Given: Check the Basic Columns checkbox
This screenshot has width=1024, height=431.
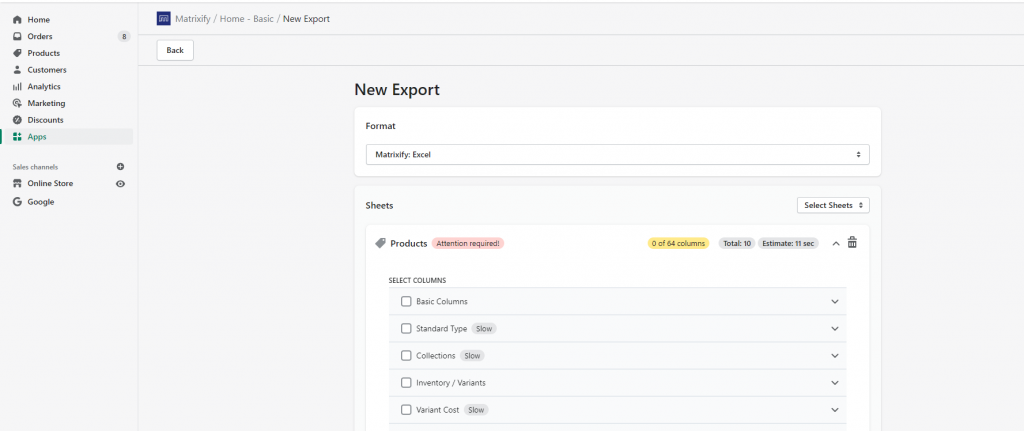Looking at the screenshot, I should pos(406,302).
